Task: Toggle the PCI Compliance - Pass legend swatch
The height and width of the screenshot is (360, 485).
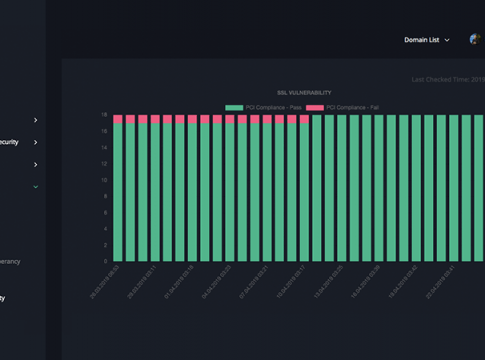Action: pos(234,108)
